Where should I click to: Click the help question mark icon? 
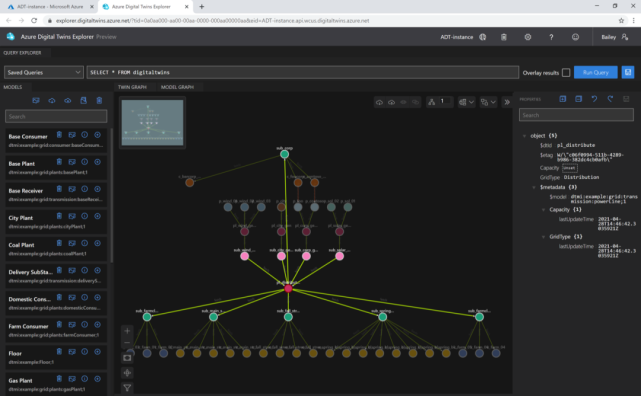click(551, 37)
